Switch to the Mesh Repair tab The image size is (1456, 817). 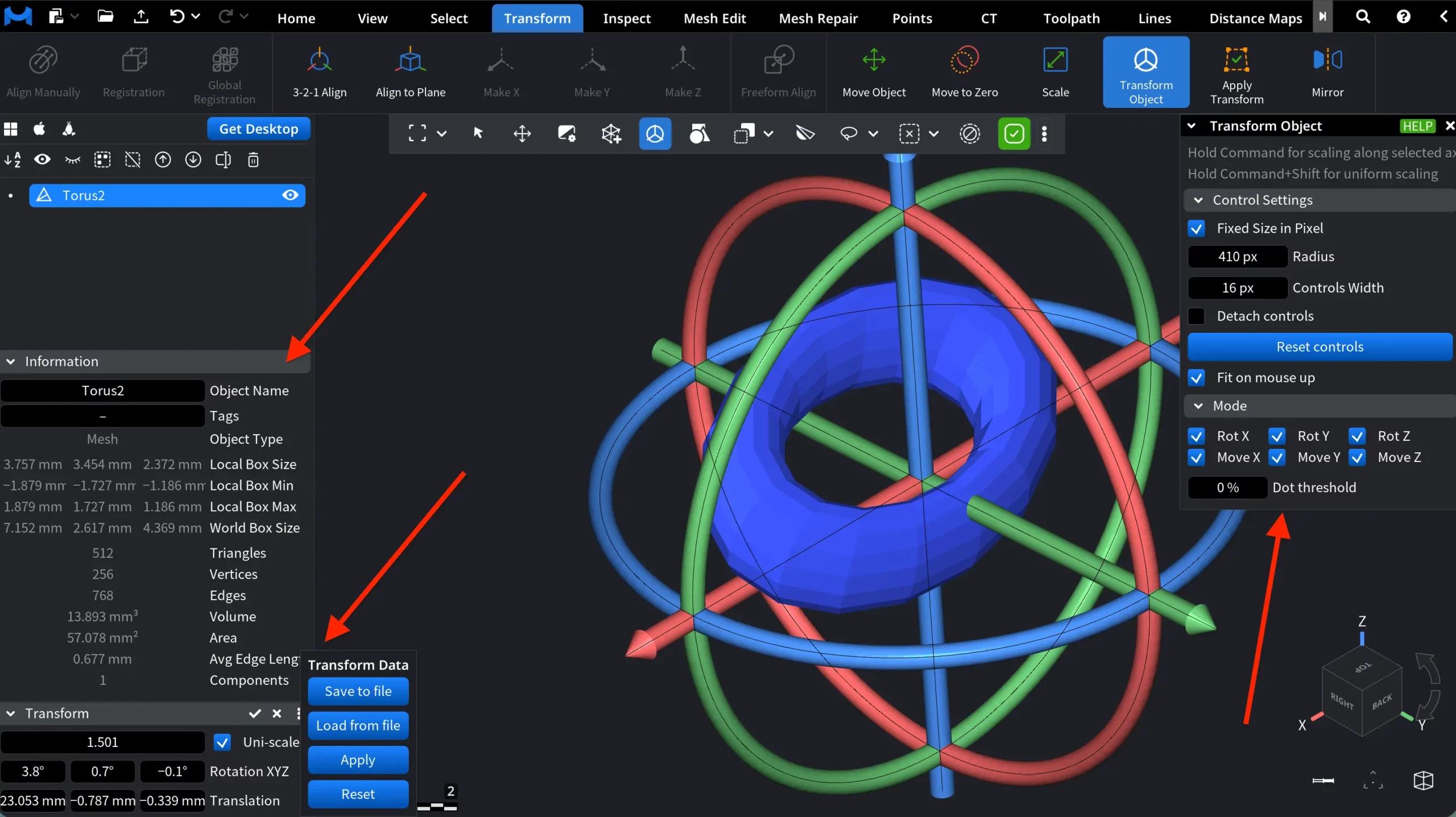coord(818,18)
